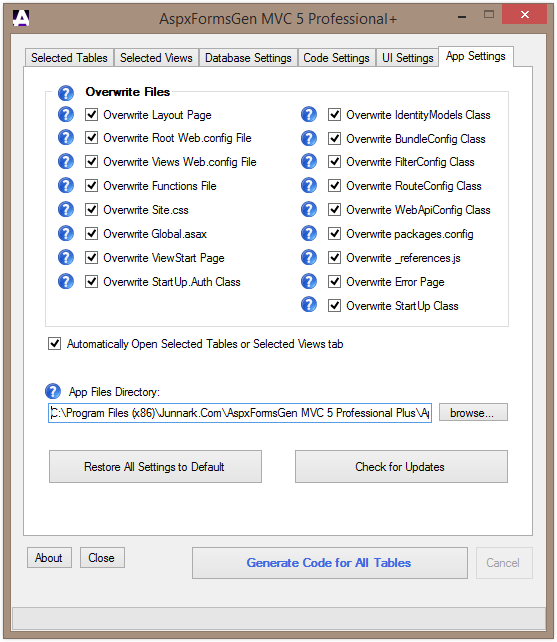Click help icon beside Overwrite Files heading
This screenshot has width=557, height=642.
66,93
